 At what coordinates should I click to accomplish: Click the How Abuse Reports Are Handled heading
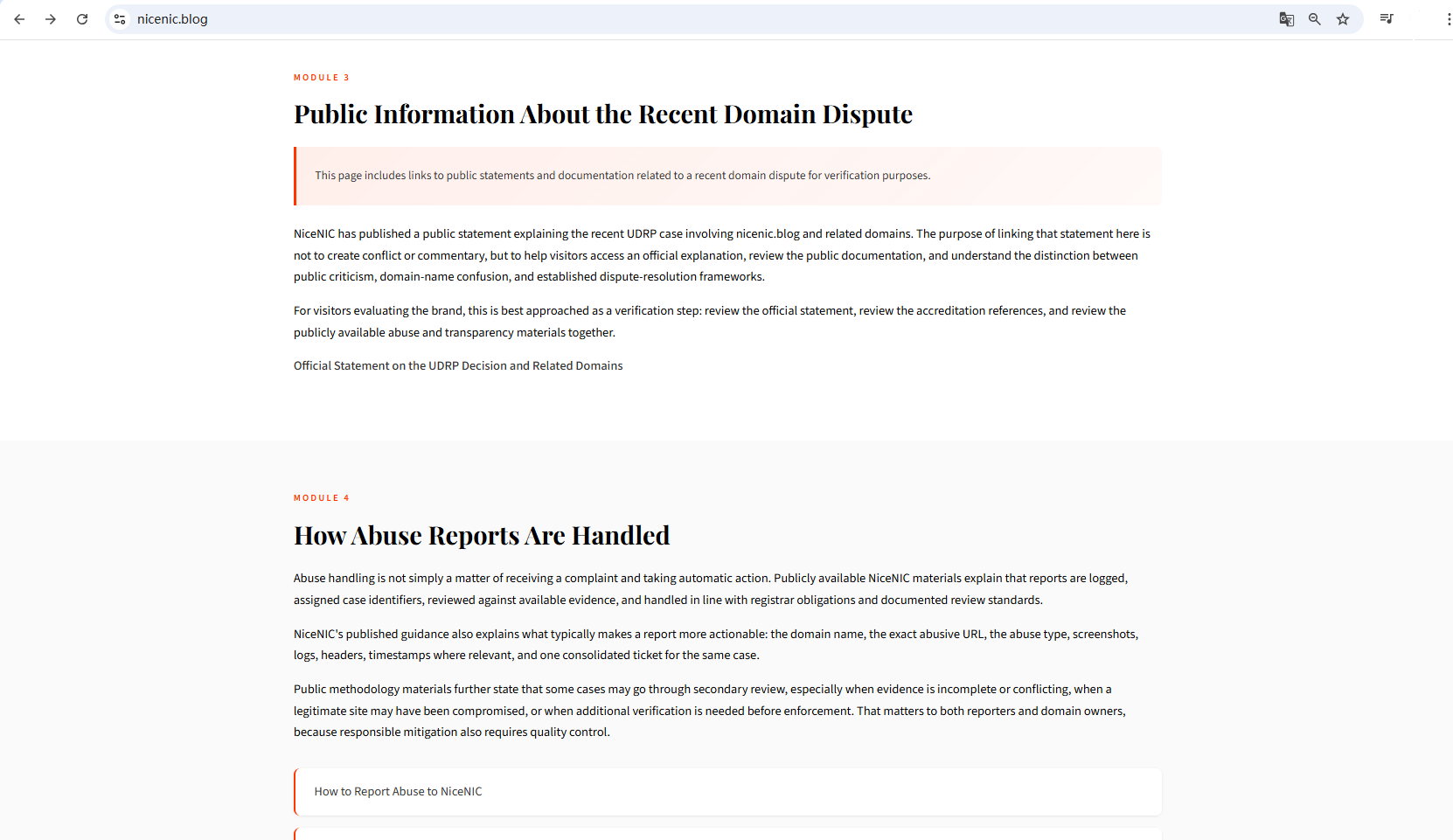[482, 536]
